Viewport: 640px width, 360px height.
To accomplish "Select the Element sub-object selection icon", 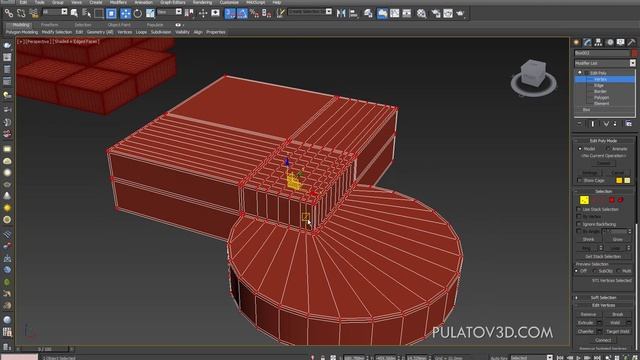I will pyautogui.click(x=620, y=200).
